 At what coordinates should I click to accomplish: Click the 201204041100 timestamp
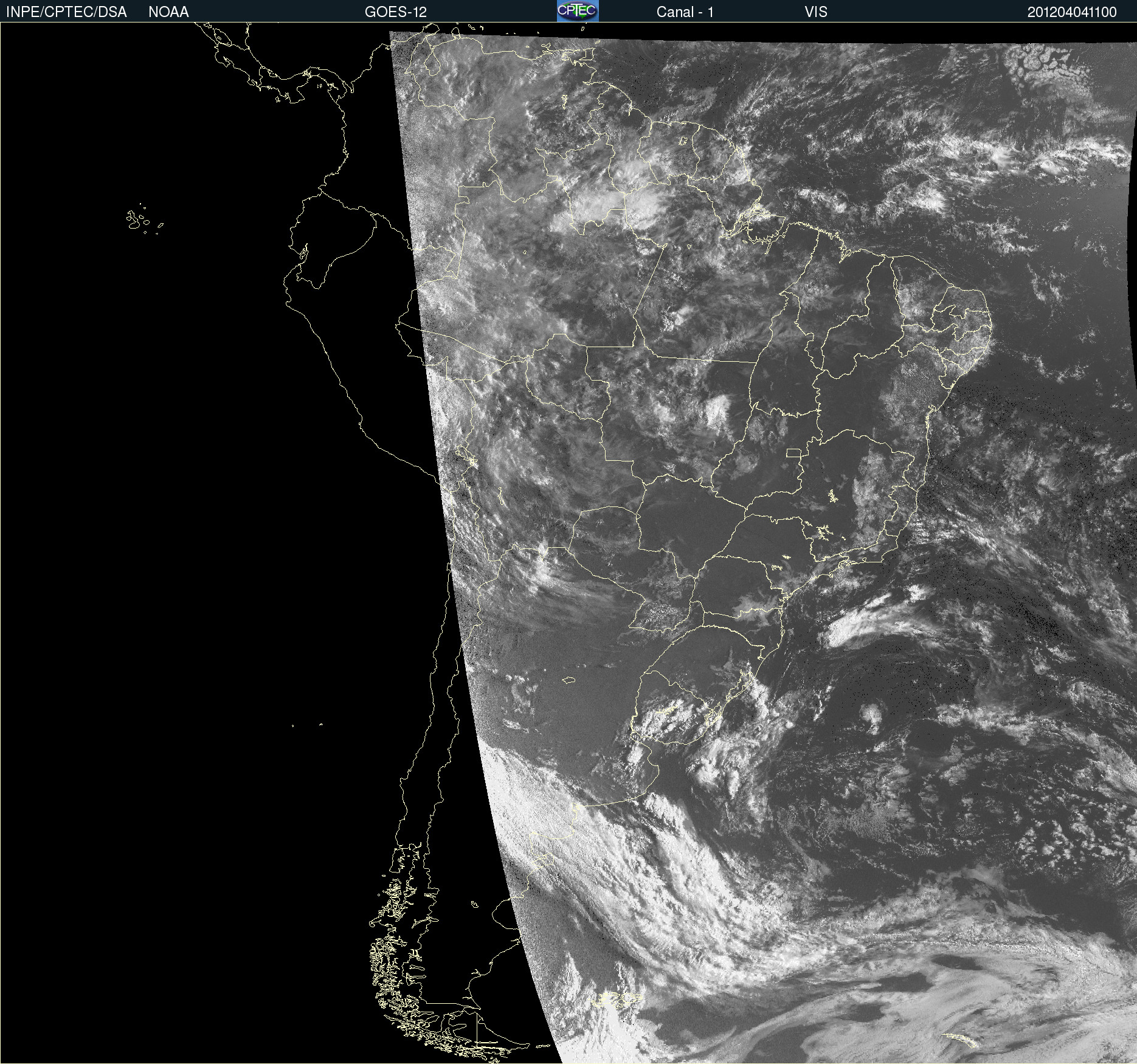[1072, 12]
